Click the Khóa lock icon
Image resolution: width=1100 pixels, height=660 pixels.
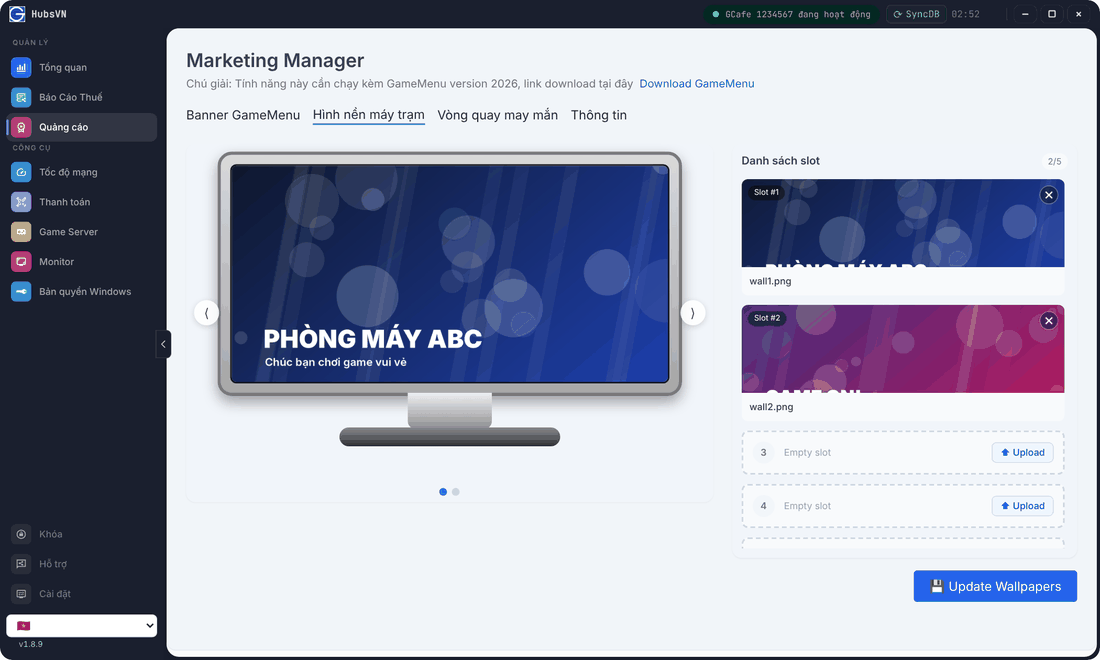tap(21, 534)
